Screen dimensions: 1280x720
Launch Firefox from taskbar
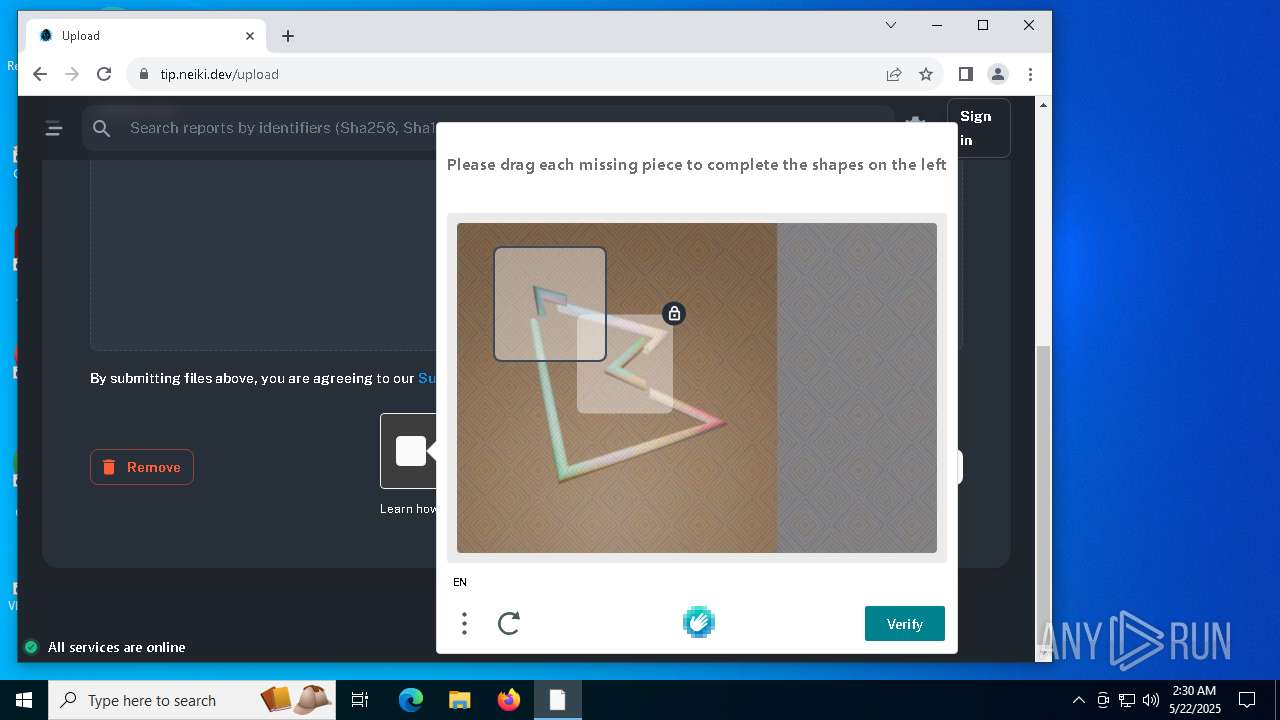click(509, 700)
